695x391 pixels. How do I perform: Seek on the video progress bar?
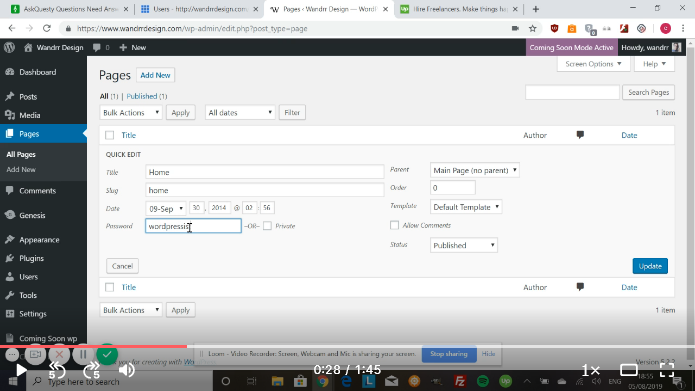pyautogui.click(x=348, y=346)
